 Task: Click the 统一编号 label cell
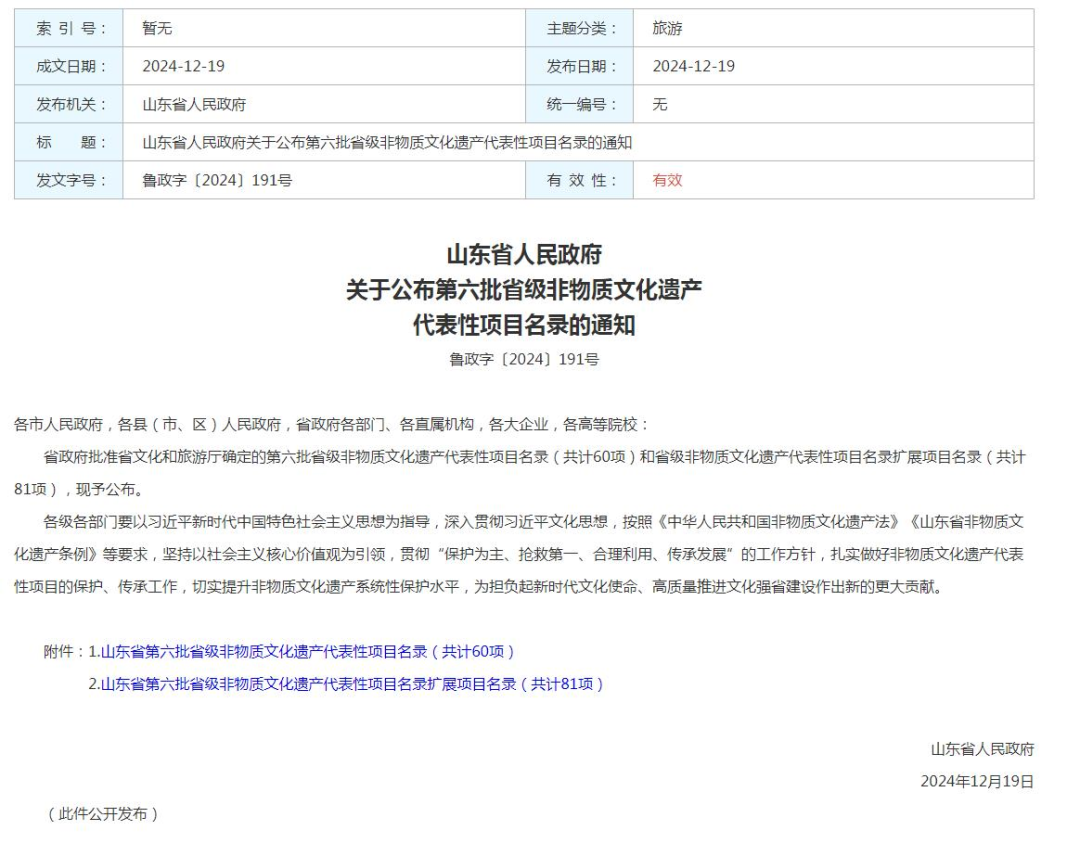[x=580, y=104]
